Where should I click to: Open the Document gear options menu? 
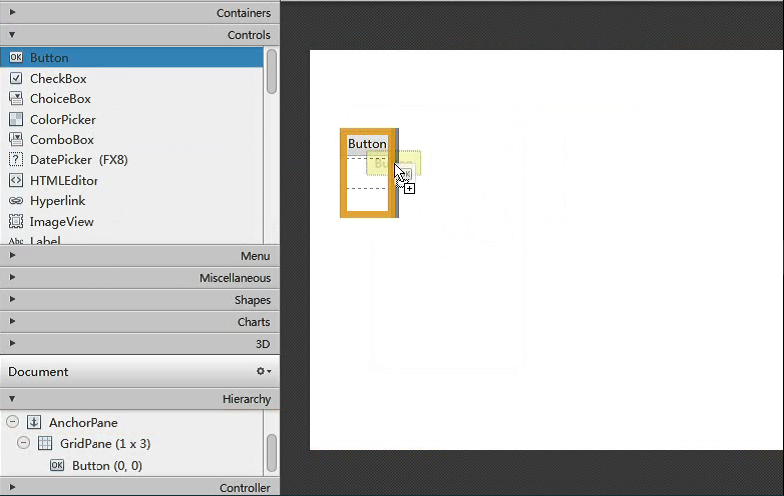pyautogui.click(x=263, y=372)
